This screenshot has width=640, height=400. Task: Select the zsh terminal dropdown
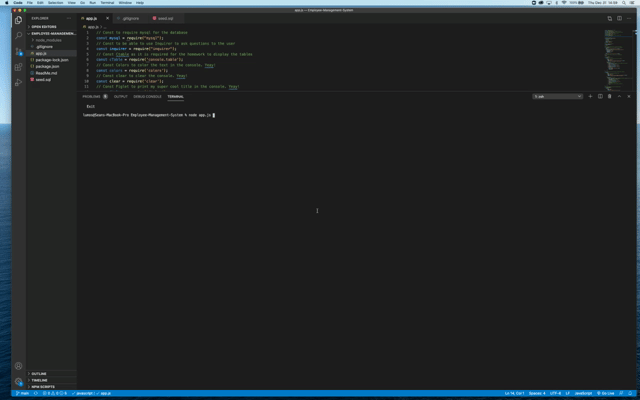[557, 96]
